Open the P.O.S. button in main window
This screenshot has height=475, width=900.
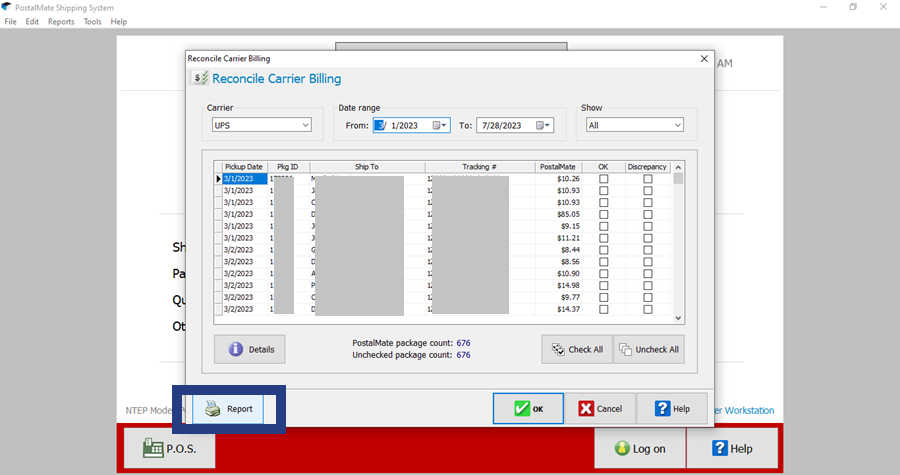coord(170,449)
